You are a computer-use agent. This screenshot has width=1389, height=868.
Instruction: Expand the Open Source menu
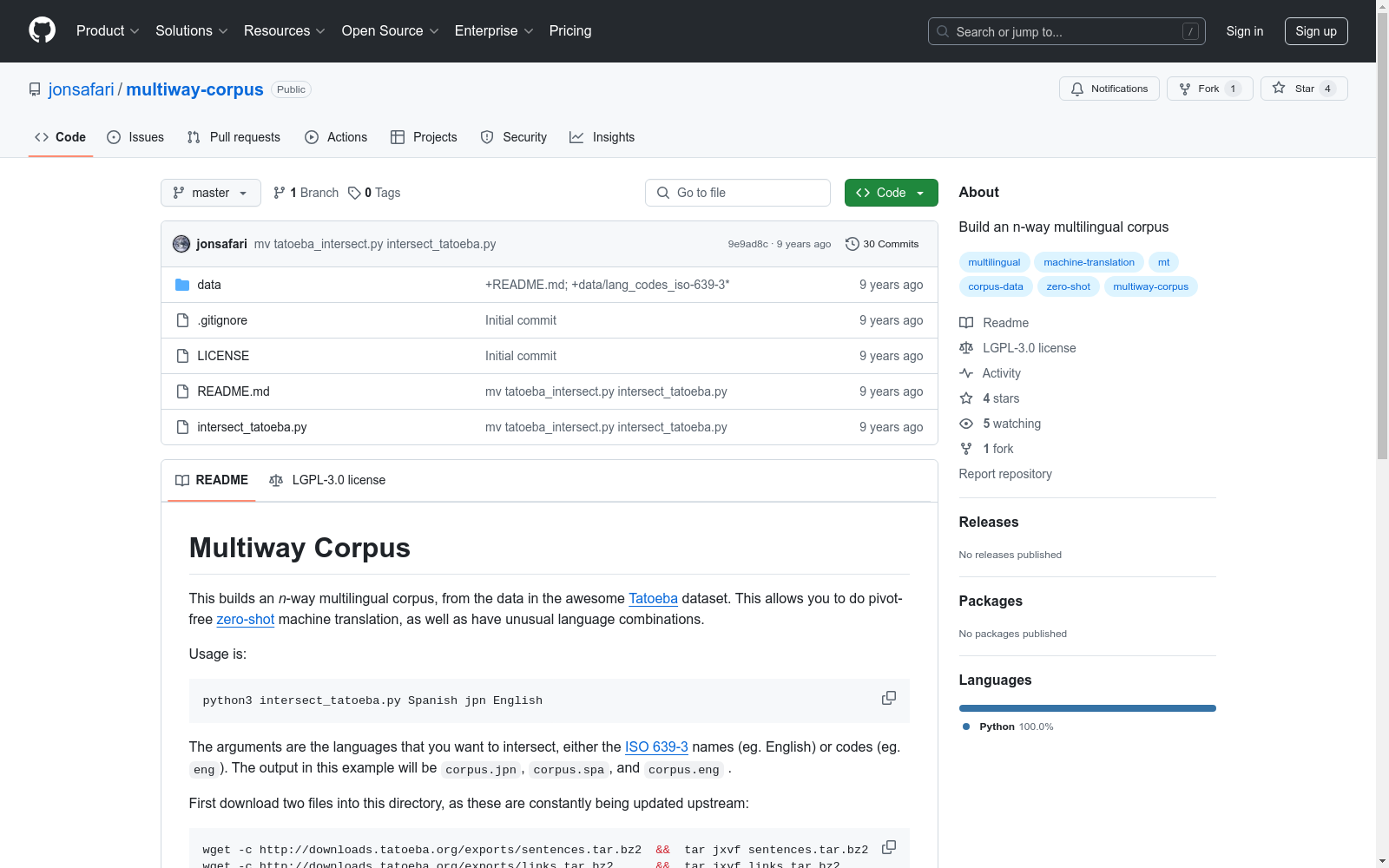[391, 30]
